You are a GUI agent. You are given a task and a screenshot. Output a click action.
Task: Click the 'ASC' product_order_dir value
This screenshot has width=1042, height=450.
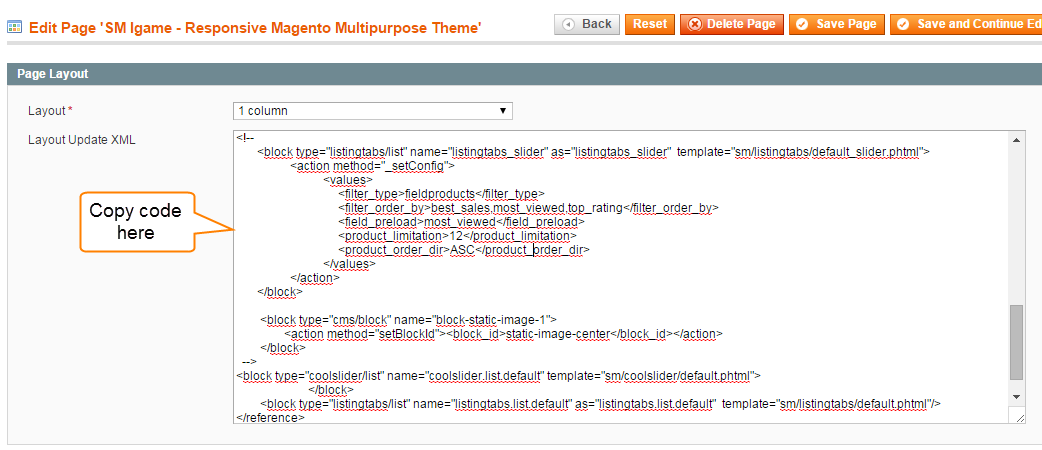pyautogui.click(x=462, y=250)
